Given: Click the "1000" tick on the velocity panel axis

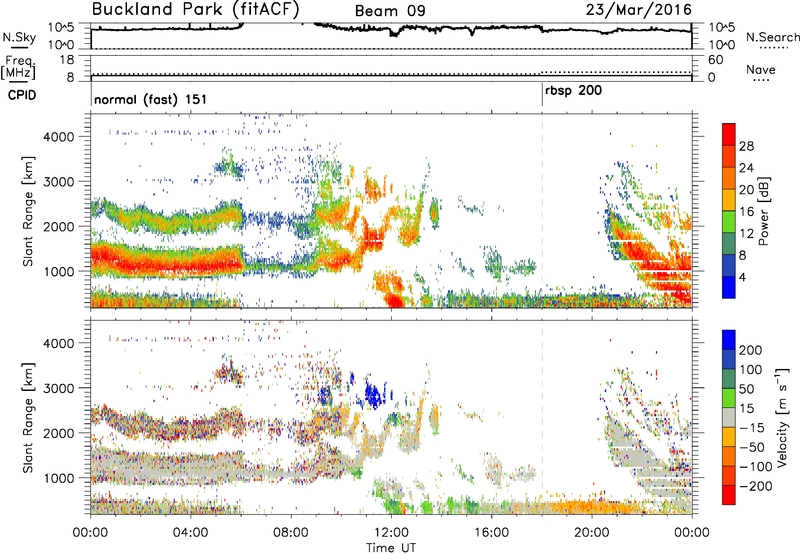Looking at the screenshot, I should point(59,478).
